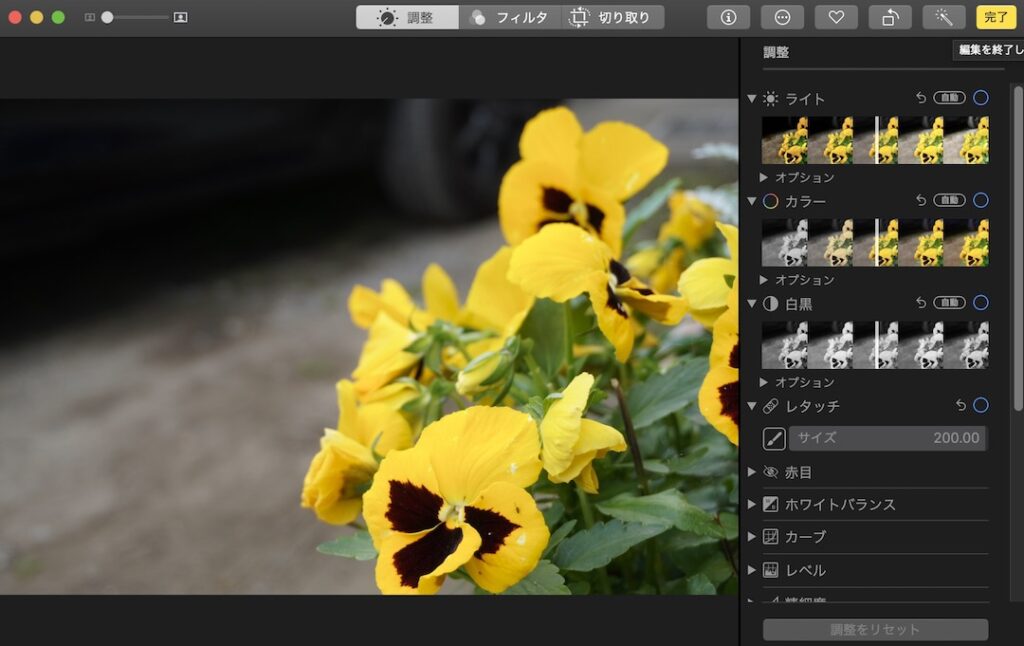Expand the カーブ section
Image resolution: width=1024 pixels, height=646 pixels.
(752, 537)
